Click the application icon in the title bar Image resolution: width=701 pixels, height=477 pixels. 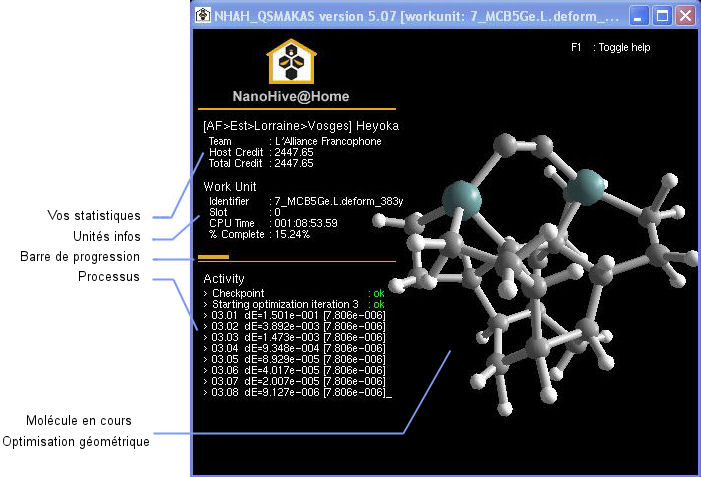point(203,16)
